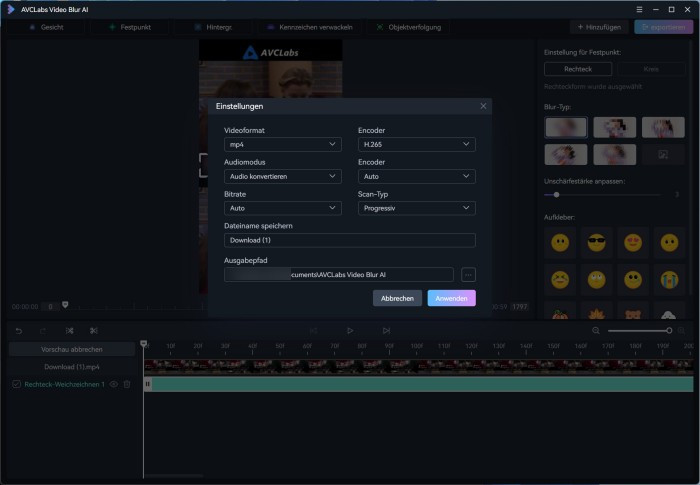
Task: Select the first gaussian blur type thumbnail
Action: tap(566, 127)
